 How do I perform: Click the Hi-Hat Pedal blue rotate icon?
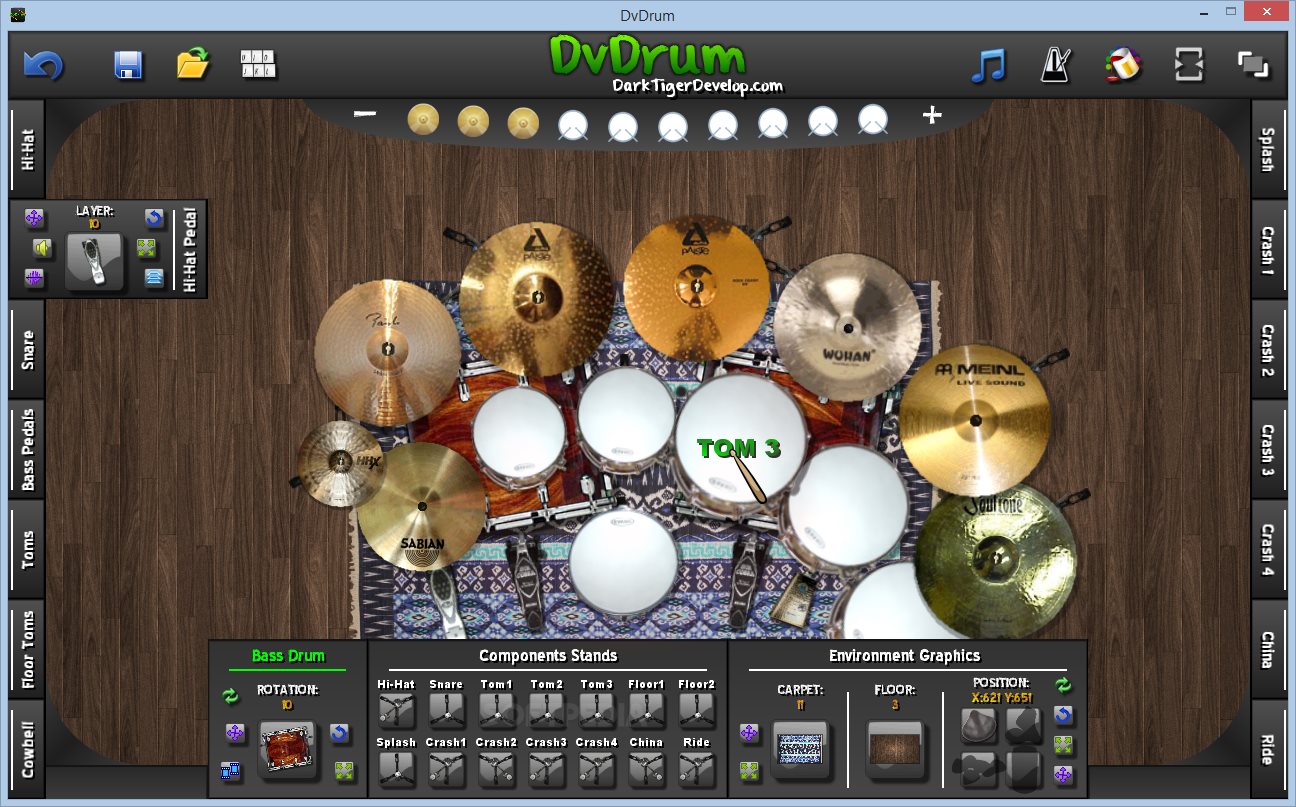click(x=153, y=218)
